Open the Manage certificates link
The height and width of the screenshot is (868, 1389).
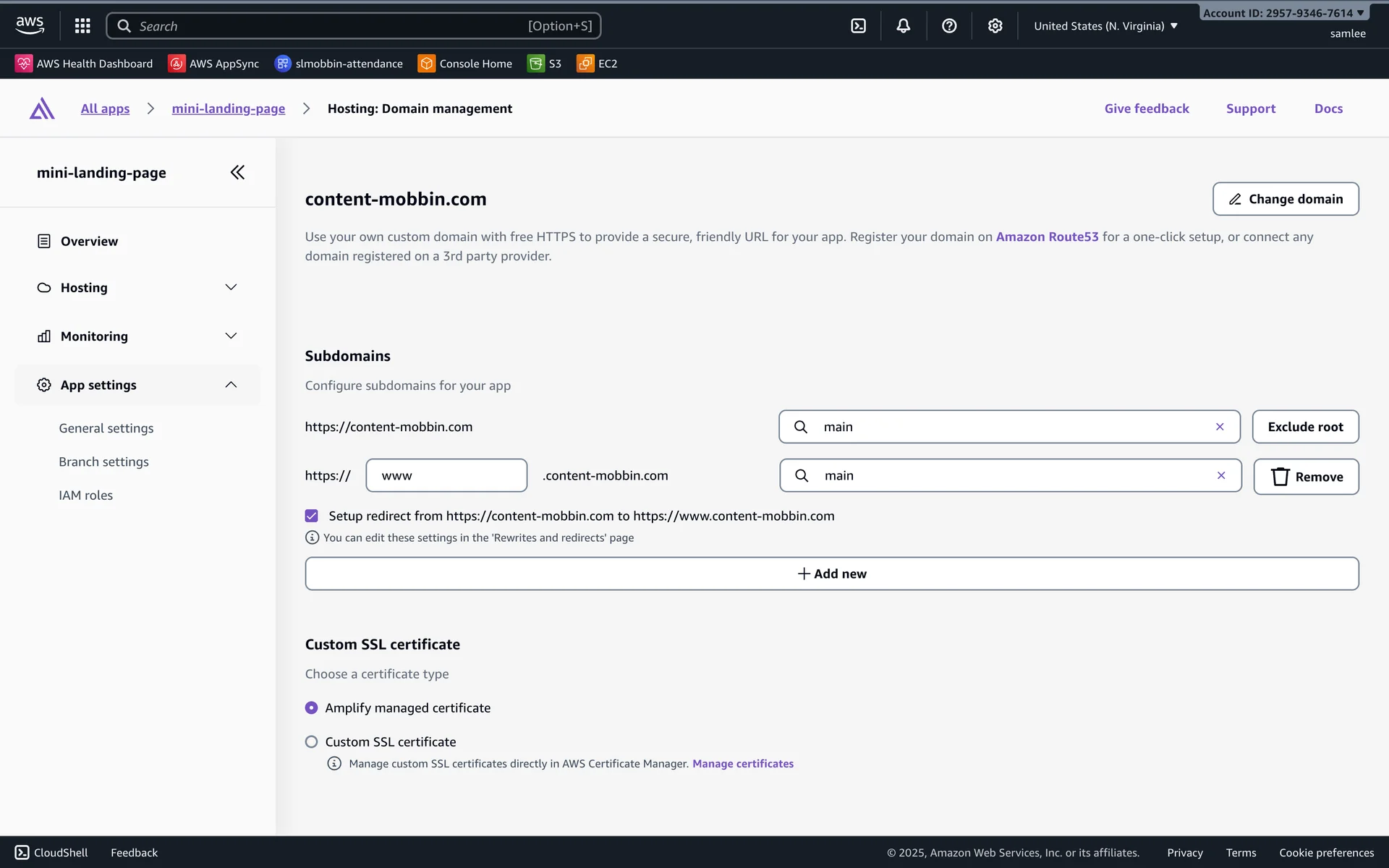(743, 763)
